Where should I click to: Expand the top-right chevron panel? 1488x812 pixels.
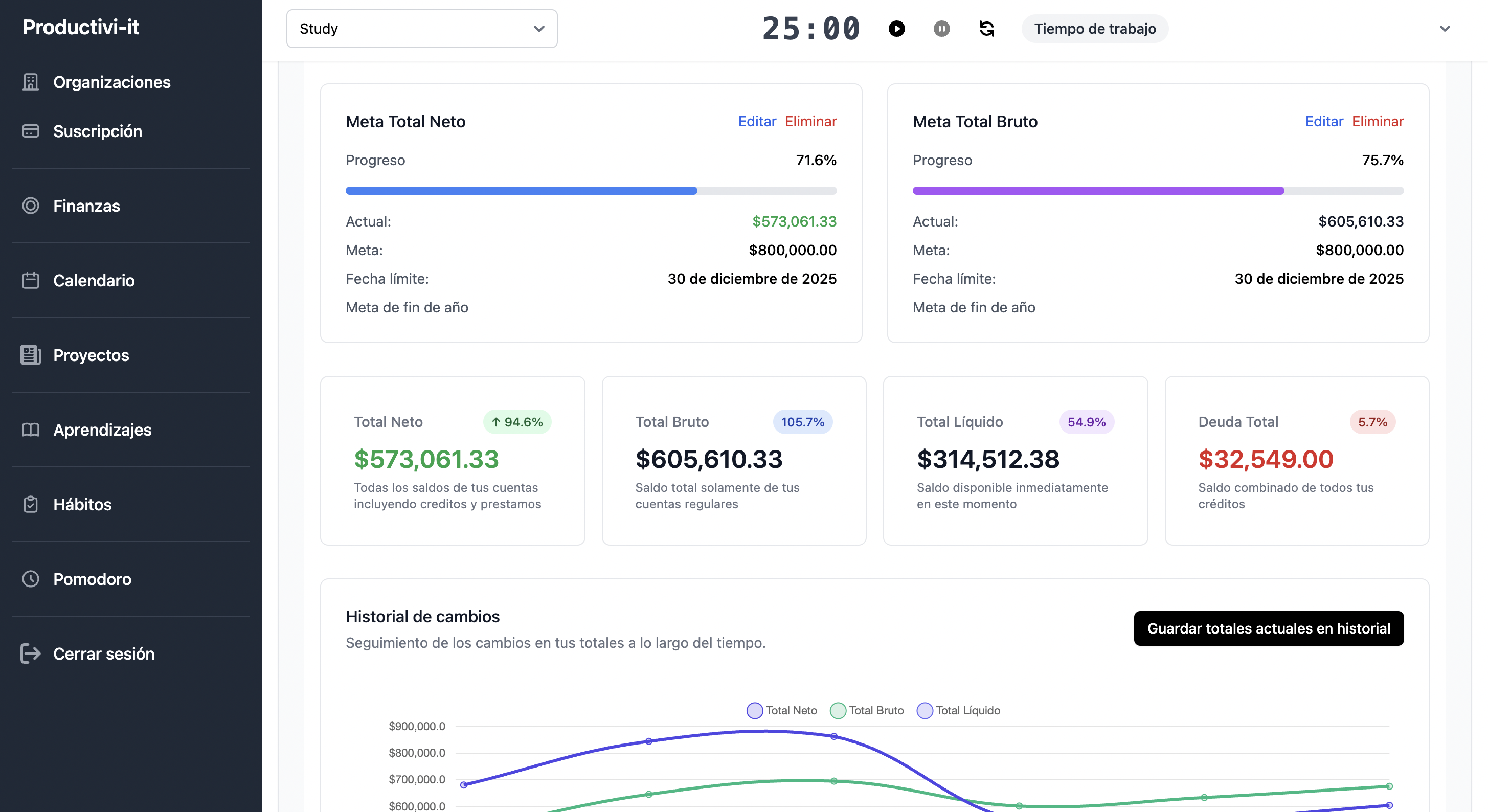click(x=1445, y=28)
